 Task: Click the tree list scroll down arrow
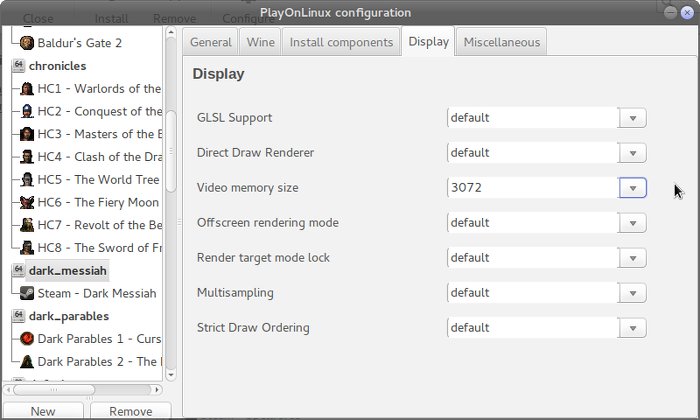click(x=171, y=375)
